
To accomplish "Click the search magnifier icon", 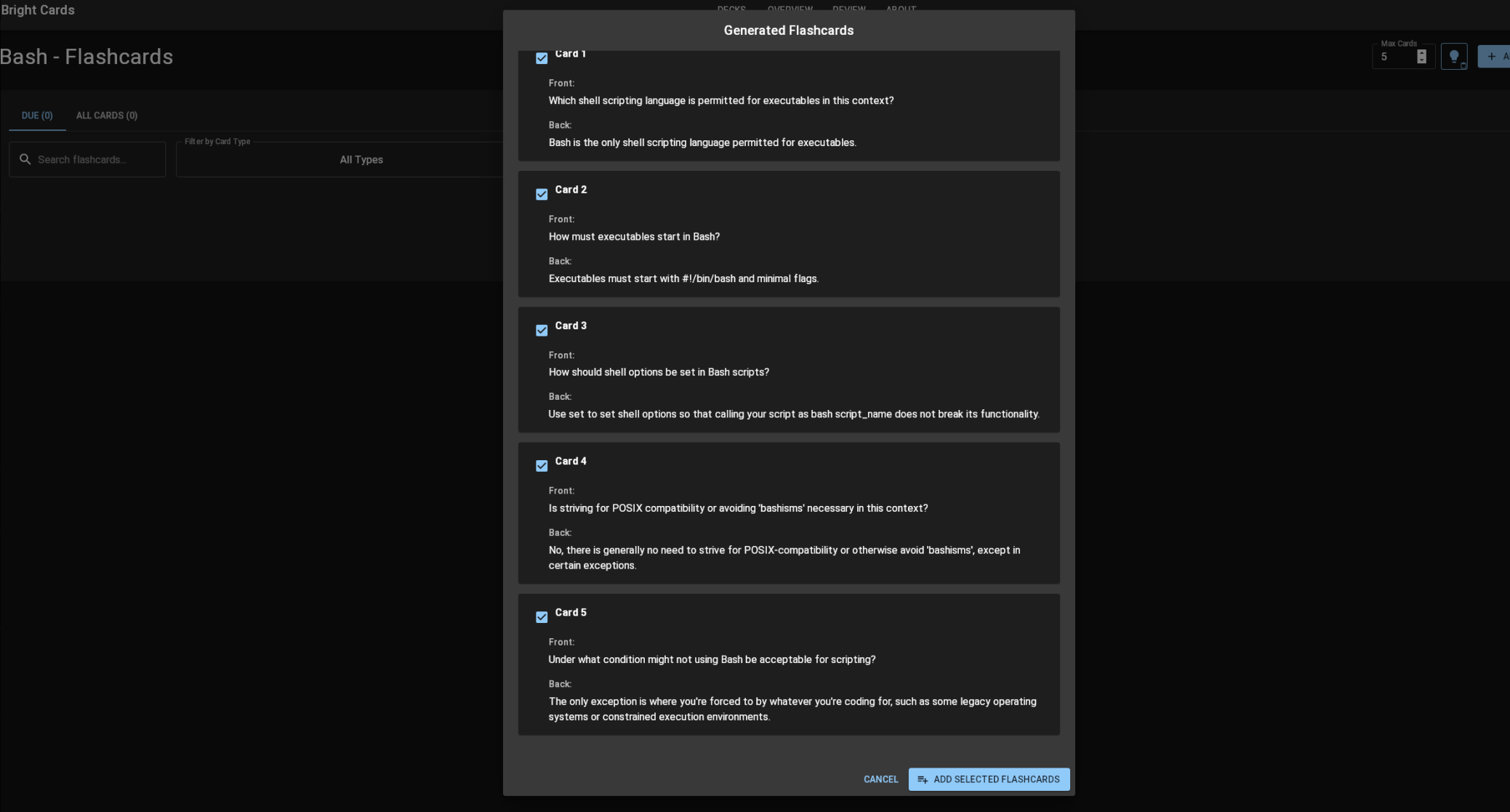I will (25, 159).
